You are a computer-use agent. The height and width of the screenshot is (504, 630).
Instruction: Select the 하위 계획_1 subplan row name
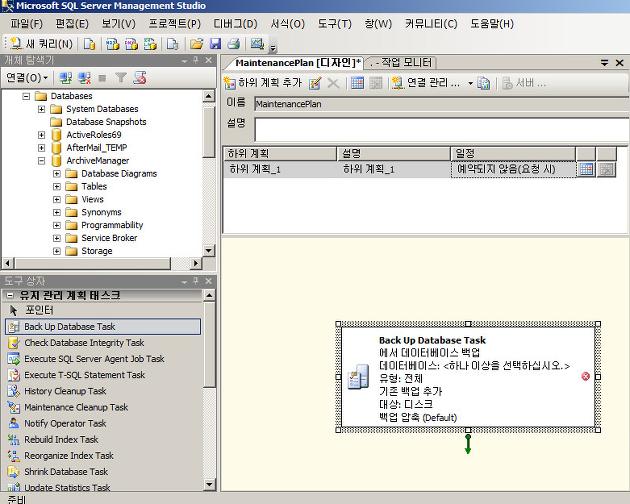coord(255,169)
